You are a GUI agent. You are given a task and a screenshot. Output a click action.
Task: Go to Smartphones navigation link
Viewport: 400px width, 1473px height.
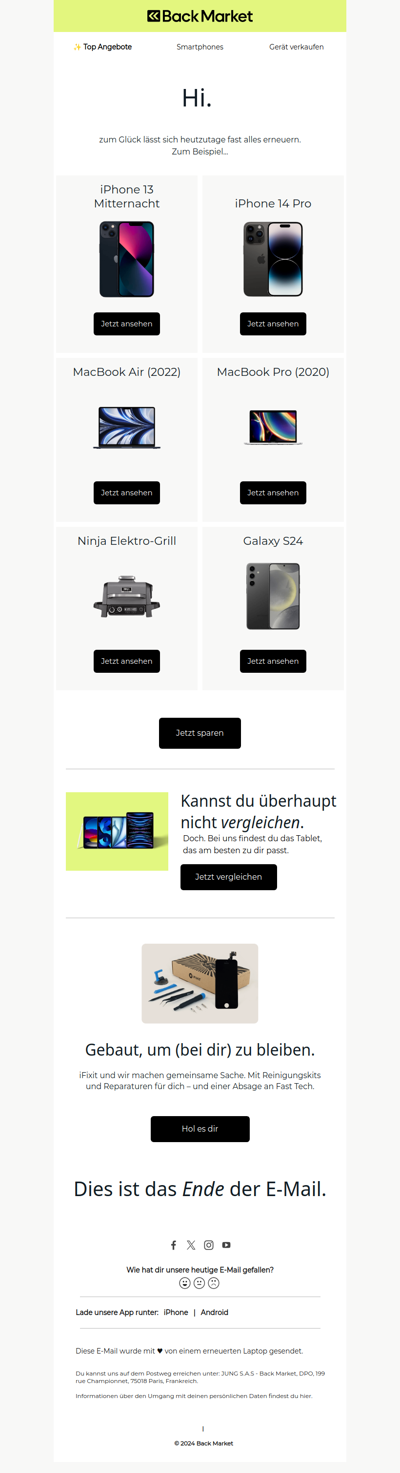(200, 47)
